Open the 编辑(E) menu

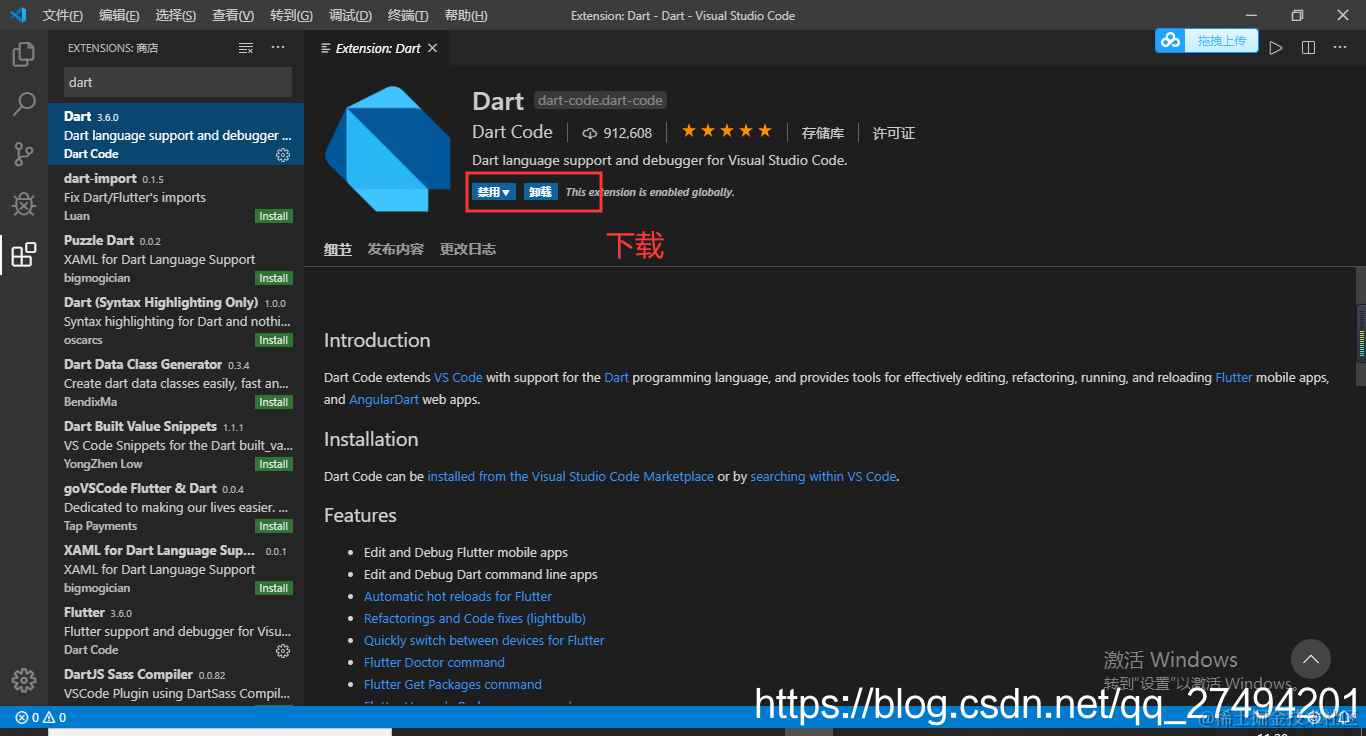(119, 15)
